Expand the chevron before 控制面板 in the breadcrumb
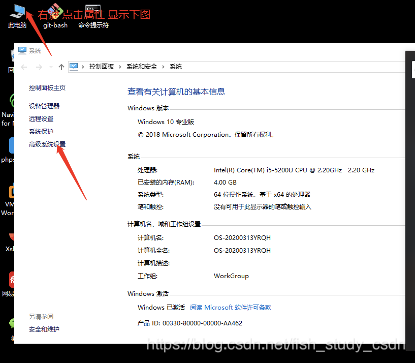This screenshot has width=415, height=363. 83,67
